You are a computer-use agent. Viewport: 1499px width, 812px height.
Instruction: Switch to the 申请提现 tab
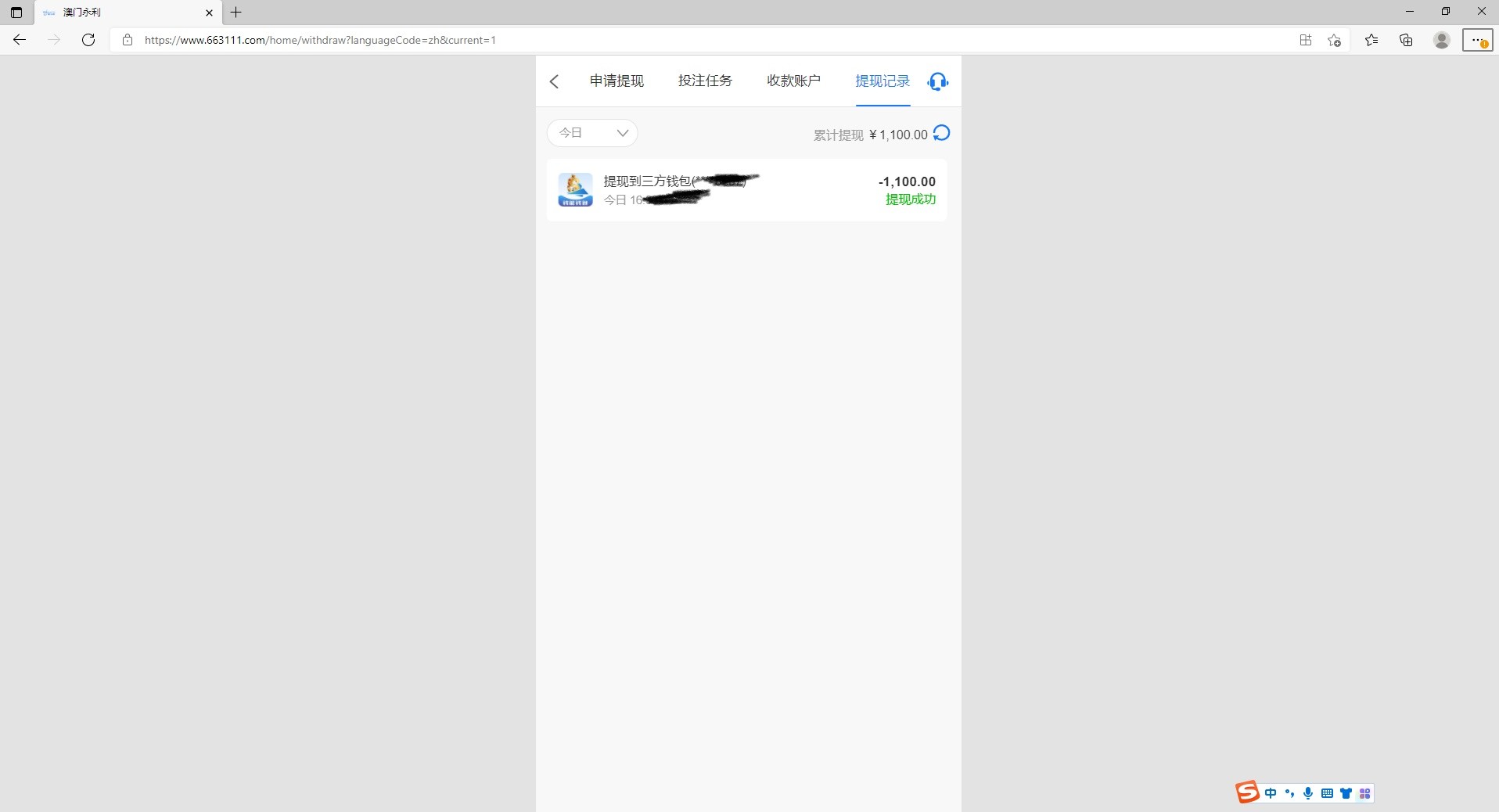[616, 81]
